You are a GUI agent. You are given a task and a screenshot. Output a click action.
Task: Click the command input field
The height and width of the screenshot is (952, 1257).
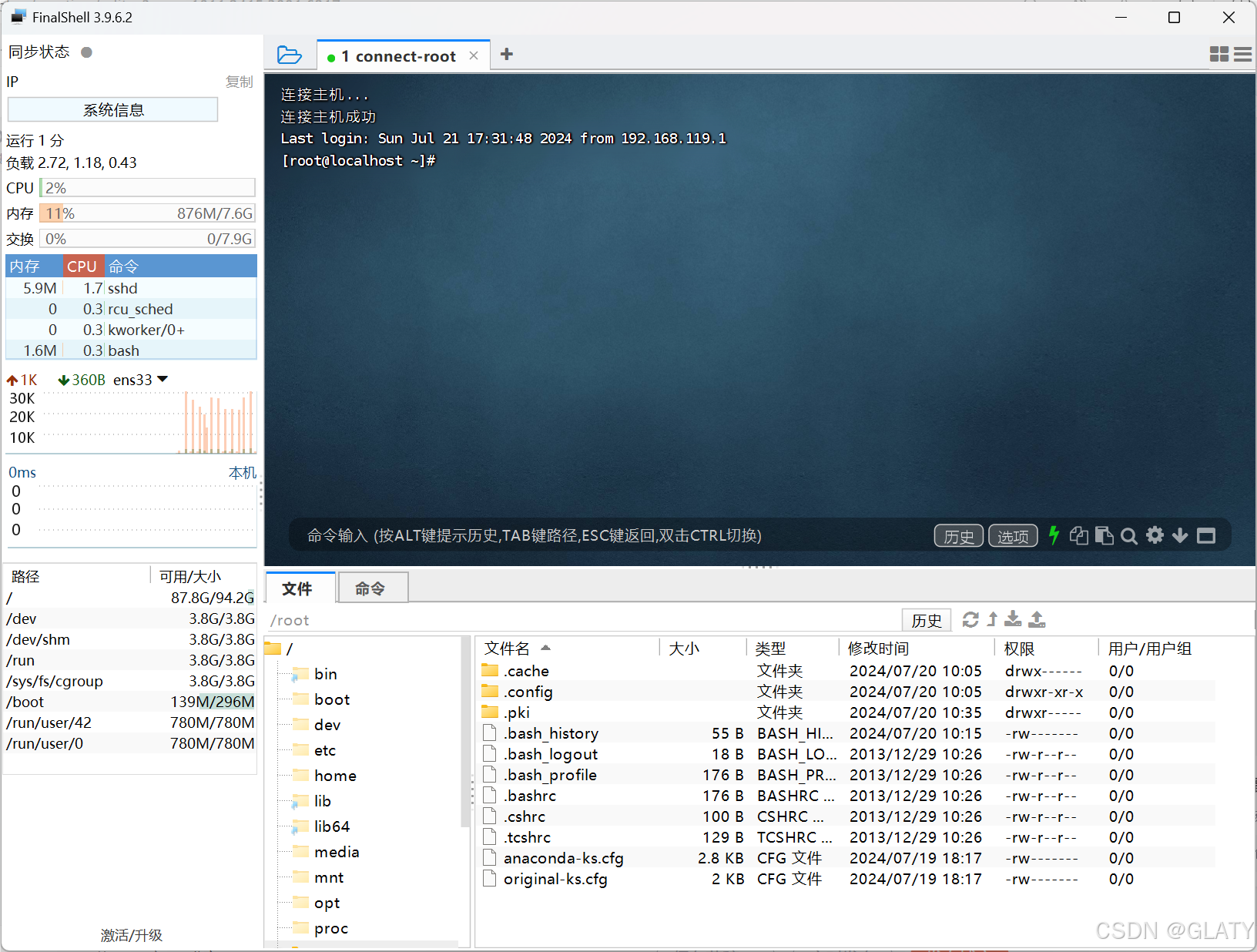(608, 535)
